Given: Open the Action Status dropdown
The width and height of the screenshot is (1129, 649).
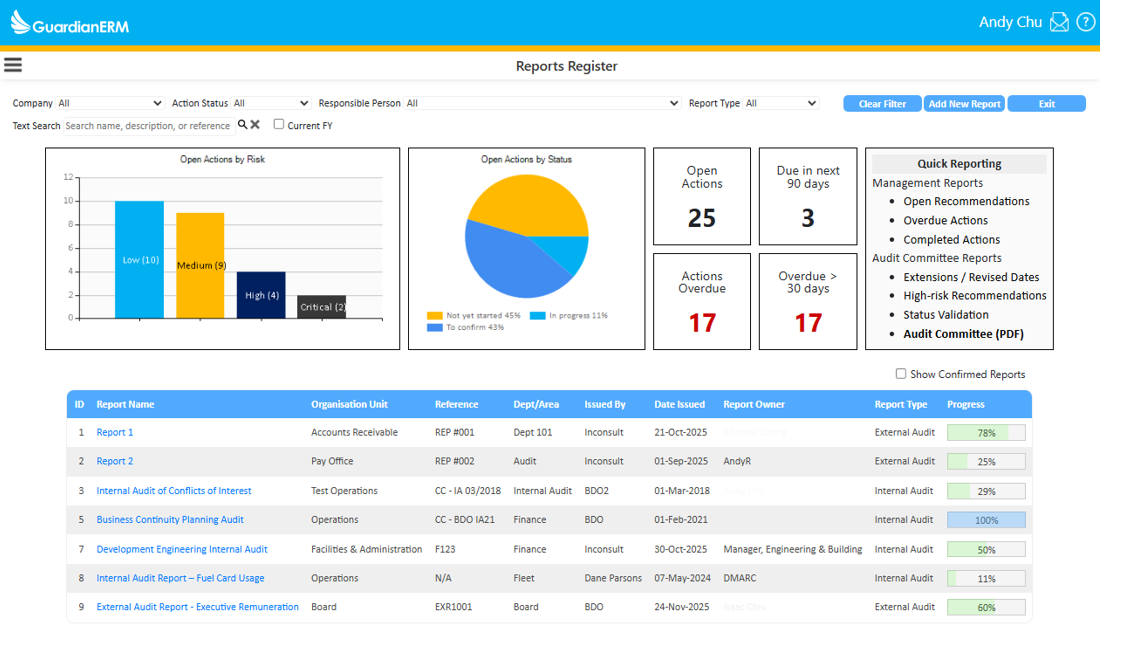Looking at the screenshot, I should pyautogui.click(x=271, y=103).
